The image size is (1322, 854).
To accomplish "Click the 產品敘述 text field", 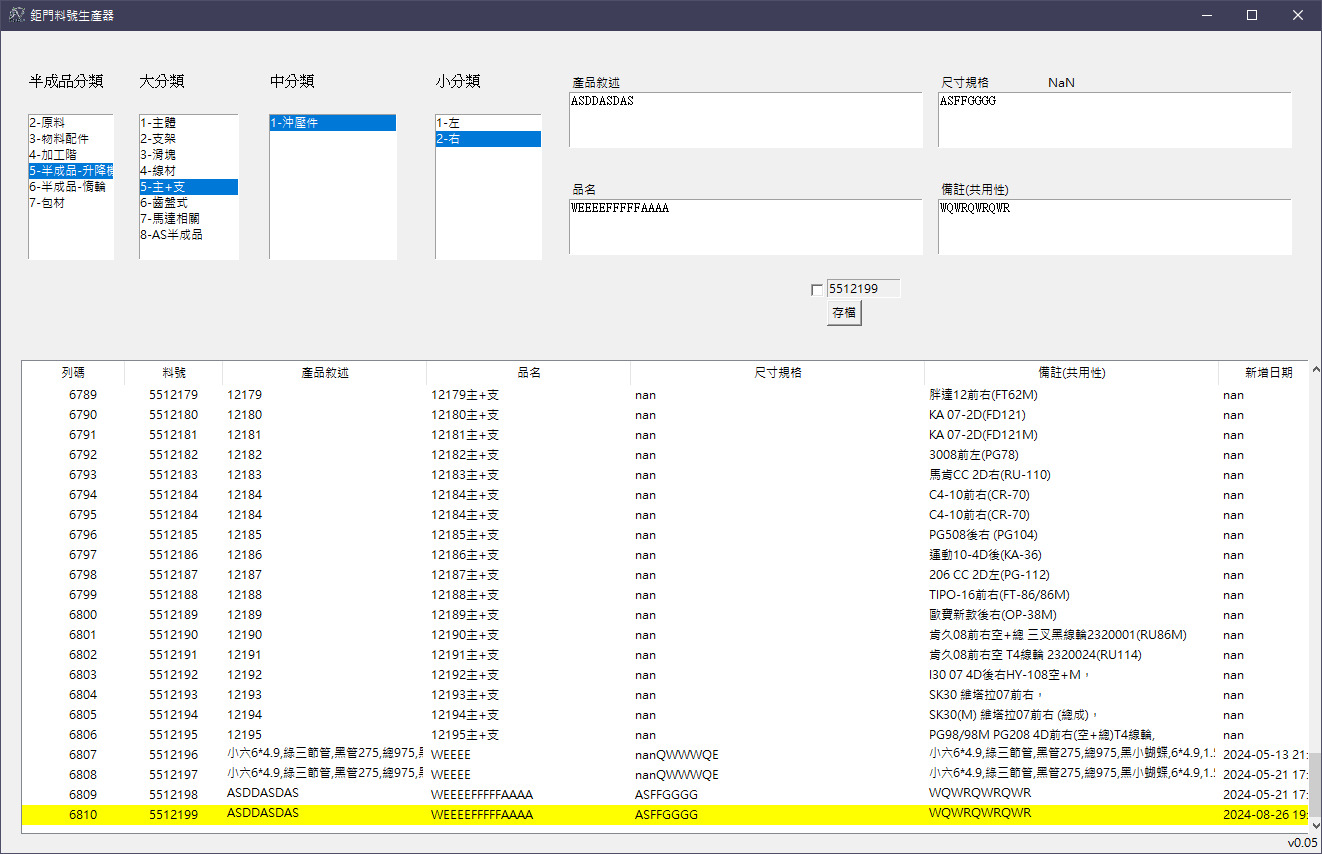I will (745, 120).
